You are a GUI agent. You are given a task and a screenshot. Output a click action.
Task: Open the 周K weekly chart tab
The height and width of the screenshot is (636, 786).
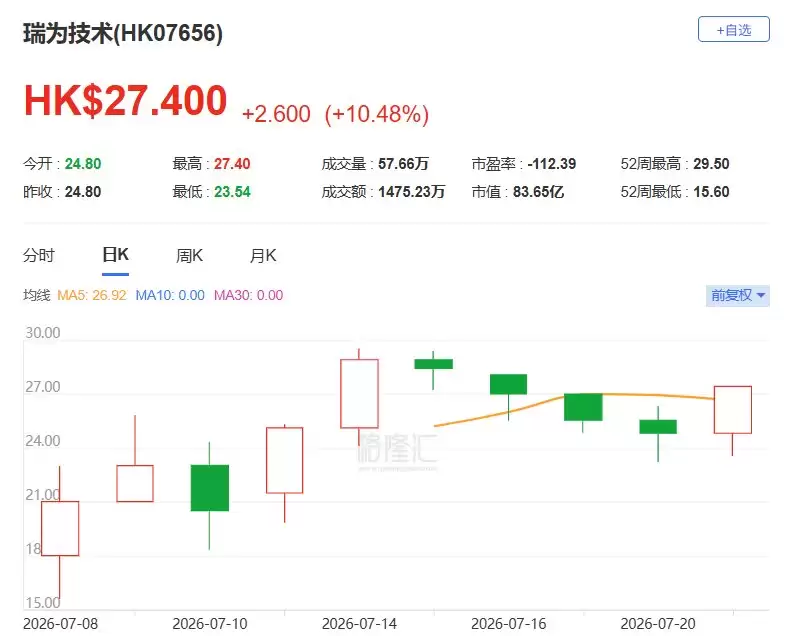(x=189, y=256)
